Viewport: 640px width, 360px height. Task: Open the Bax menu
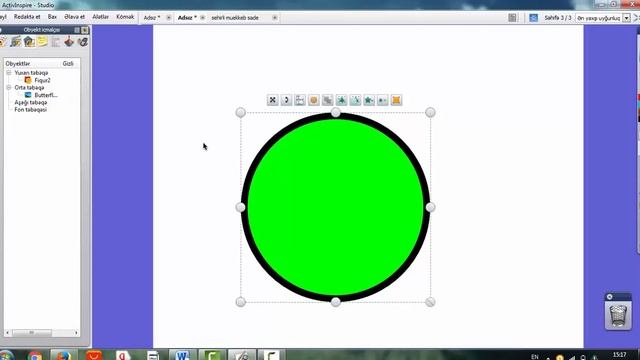pos(52,17)
